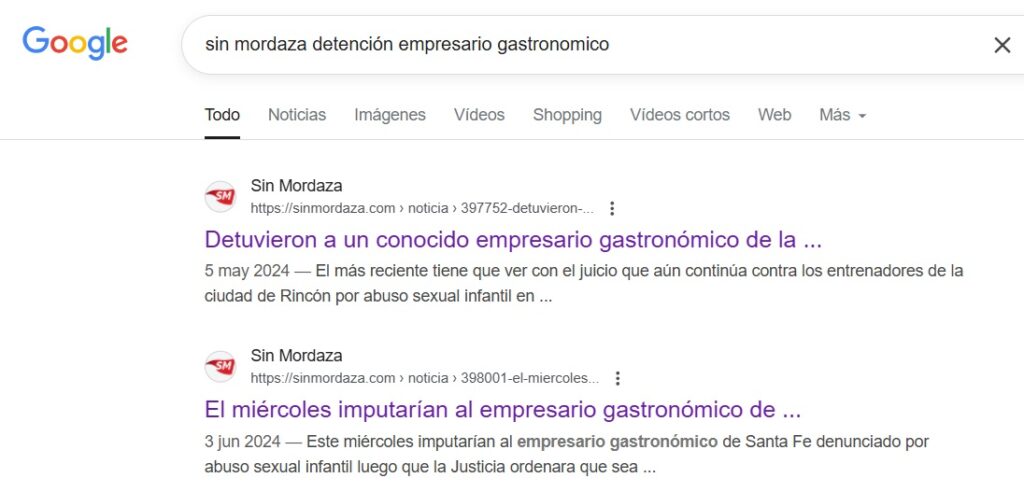Click the first result's sinmordaza.com URL breadcrumb
The width and height of the screenshot is (1024, 492).
pos(423,208)
